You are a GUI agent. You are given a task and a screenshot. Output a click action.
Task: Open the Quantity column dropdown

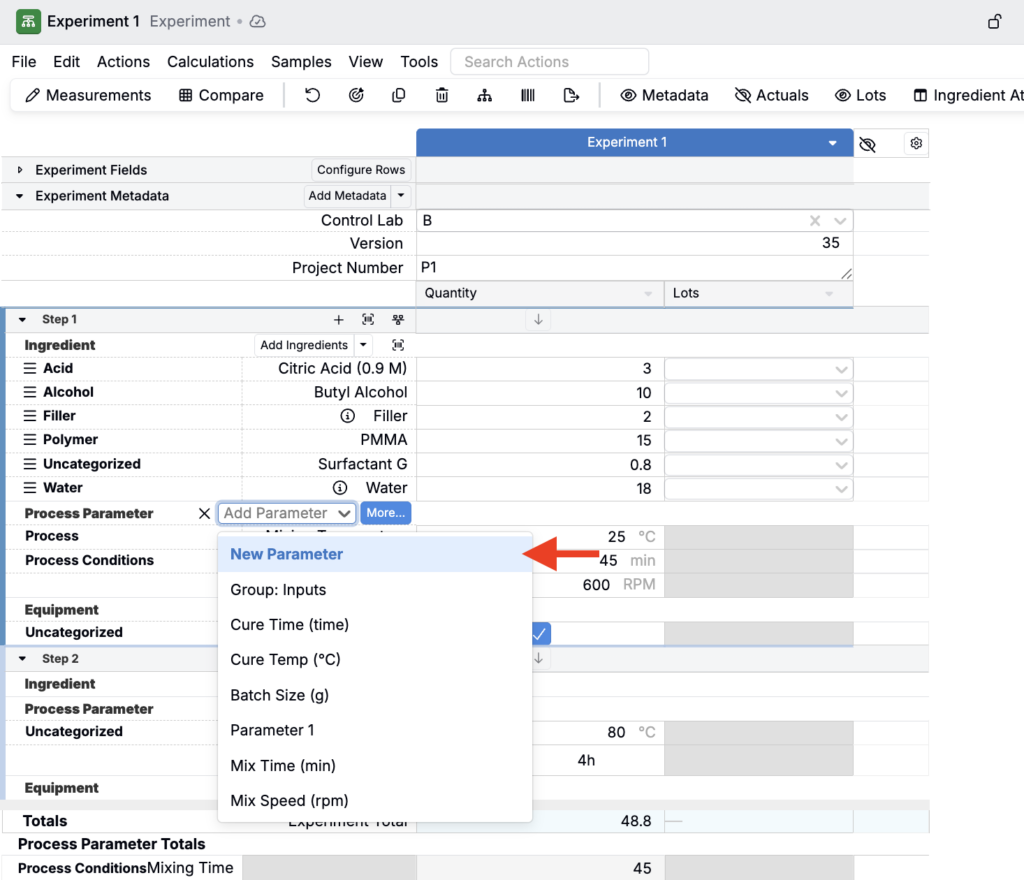click(648, 294)
